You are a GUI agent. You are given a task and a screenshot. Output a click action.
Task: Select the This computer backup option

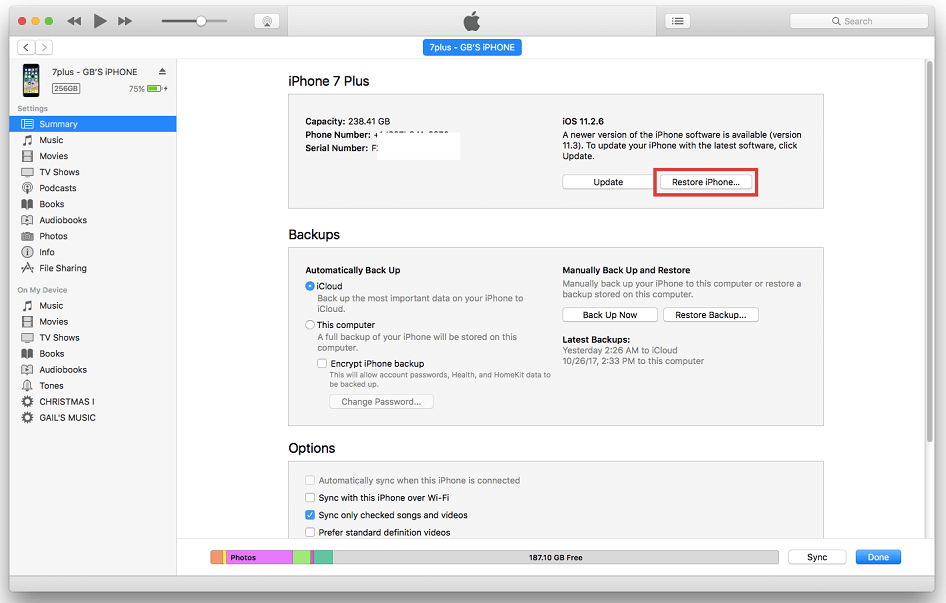tap(310, 325)
